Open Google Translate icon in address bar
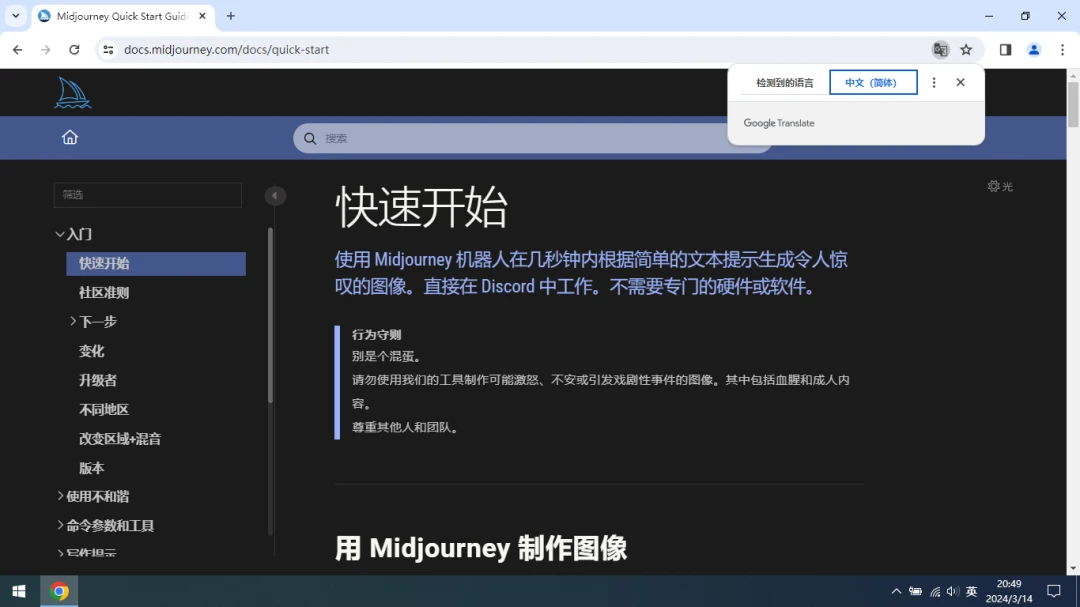Viewport: 1080px width, 607px height. click(940, 50)
